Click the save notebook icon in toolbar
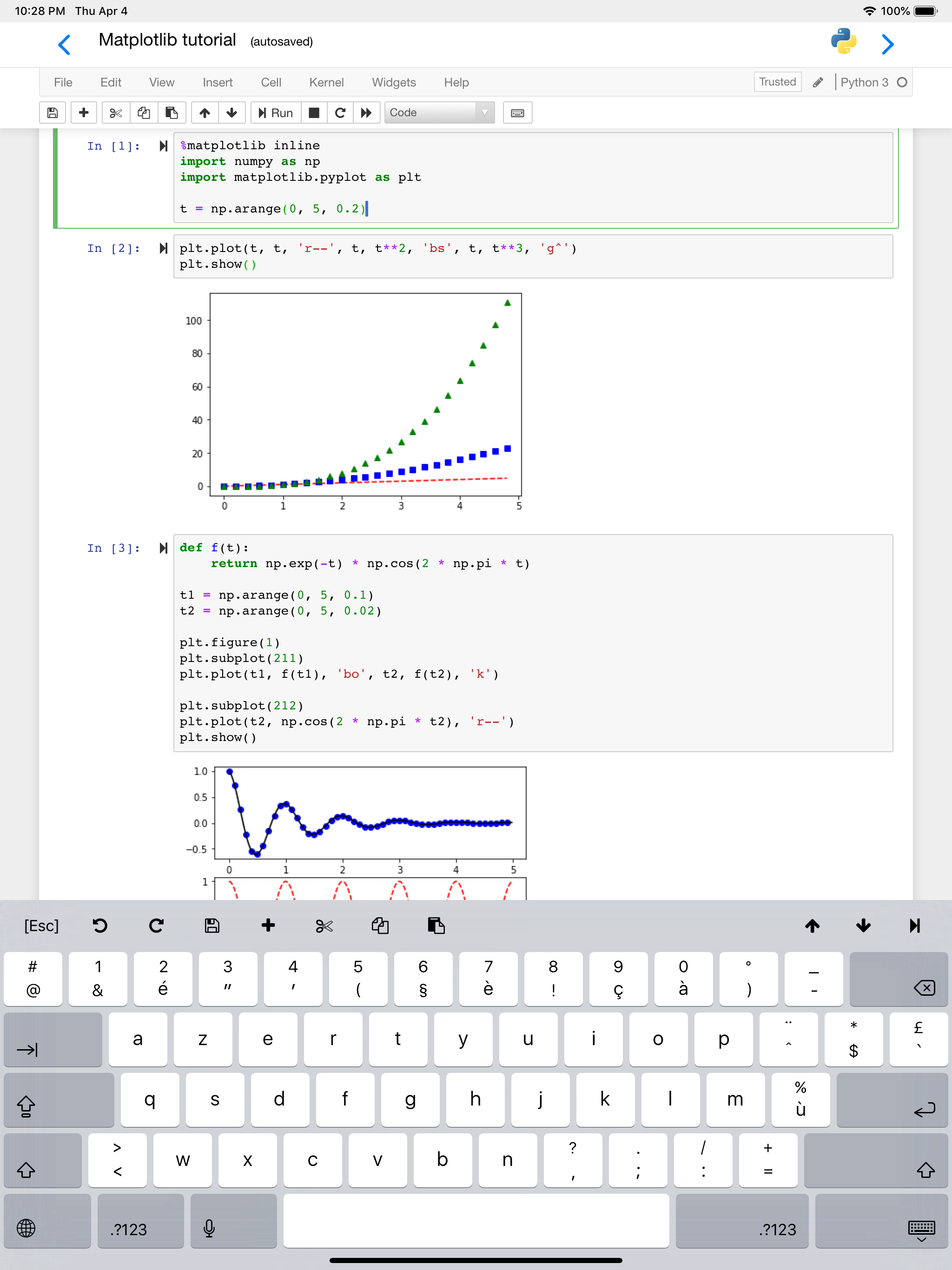This screenshot has width=952, height=1270. (x=52, y=112)
